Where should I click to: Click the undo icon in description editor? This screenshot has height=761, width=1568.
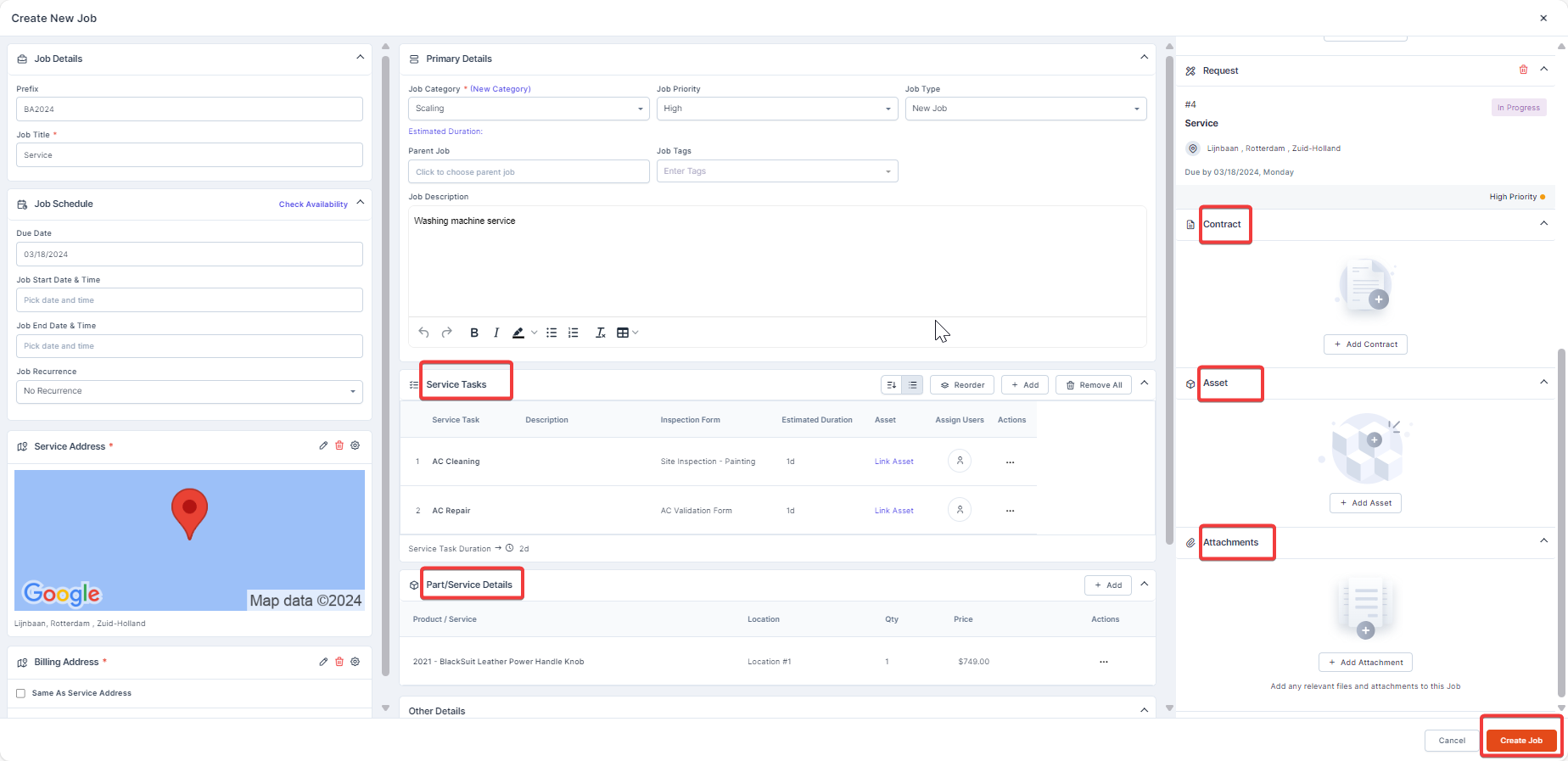pyautogui.click(x=424, y=333)
